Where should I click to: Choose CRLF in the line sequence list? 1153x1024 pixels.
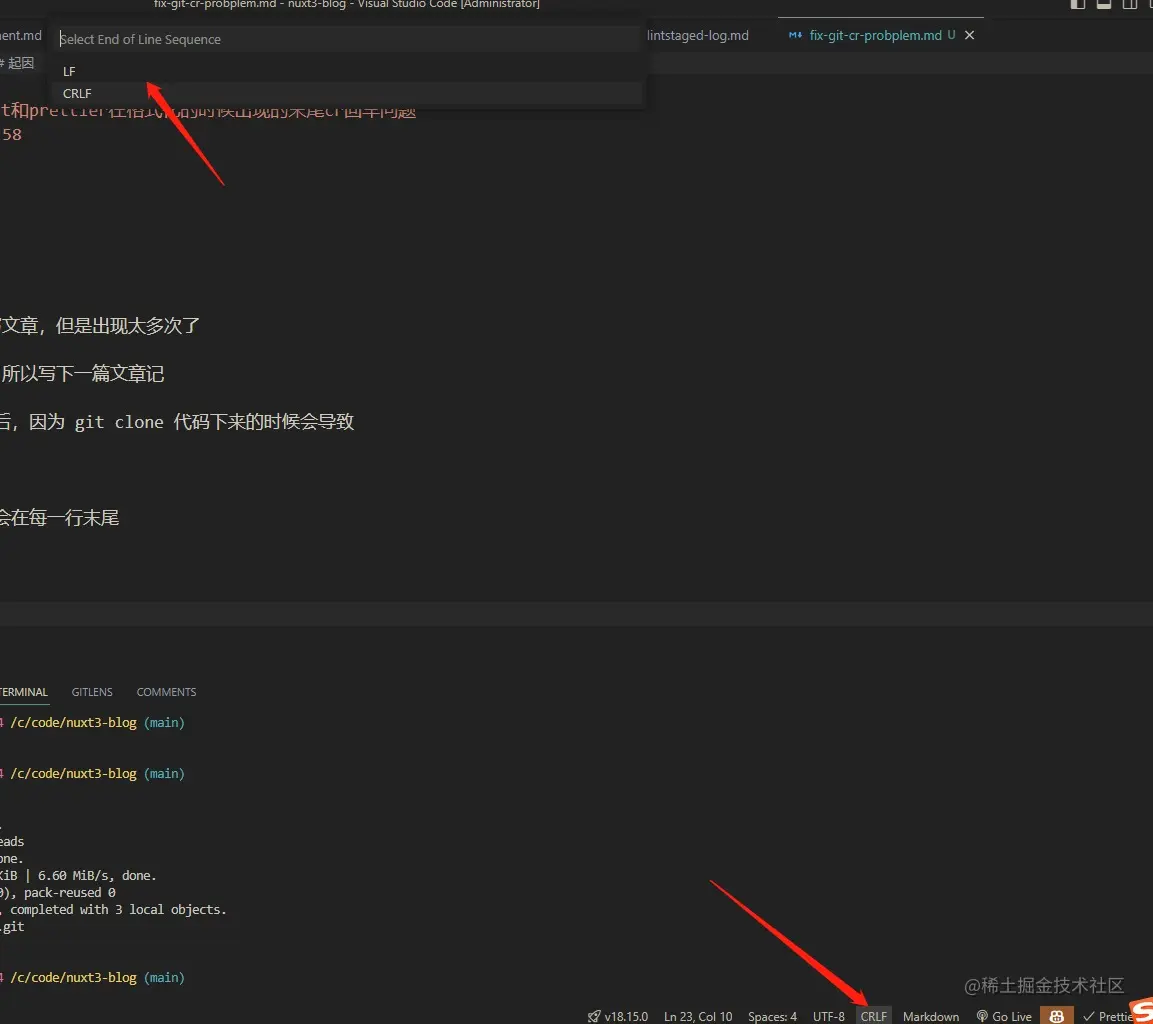coord(347,93)
